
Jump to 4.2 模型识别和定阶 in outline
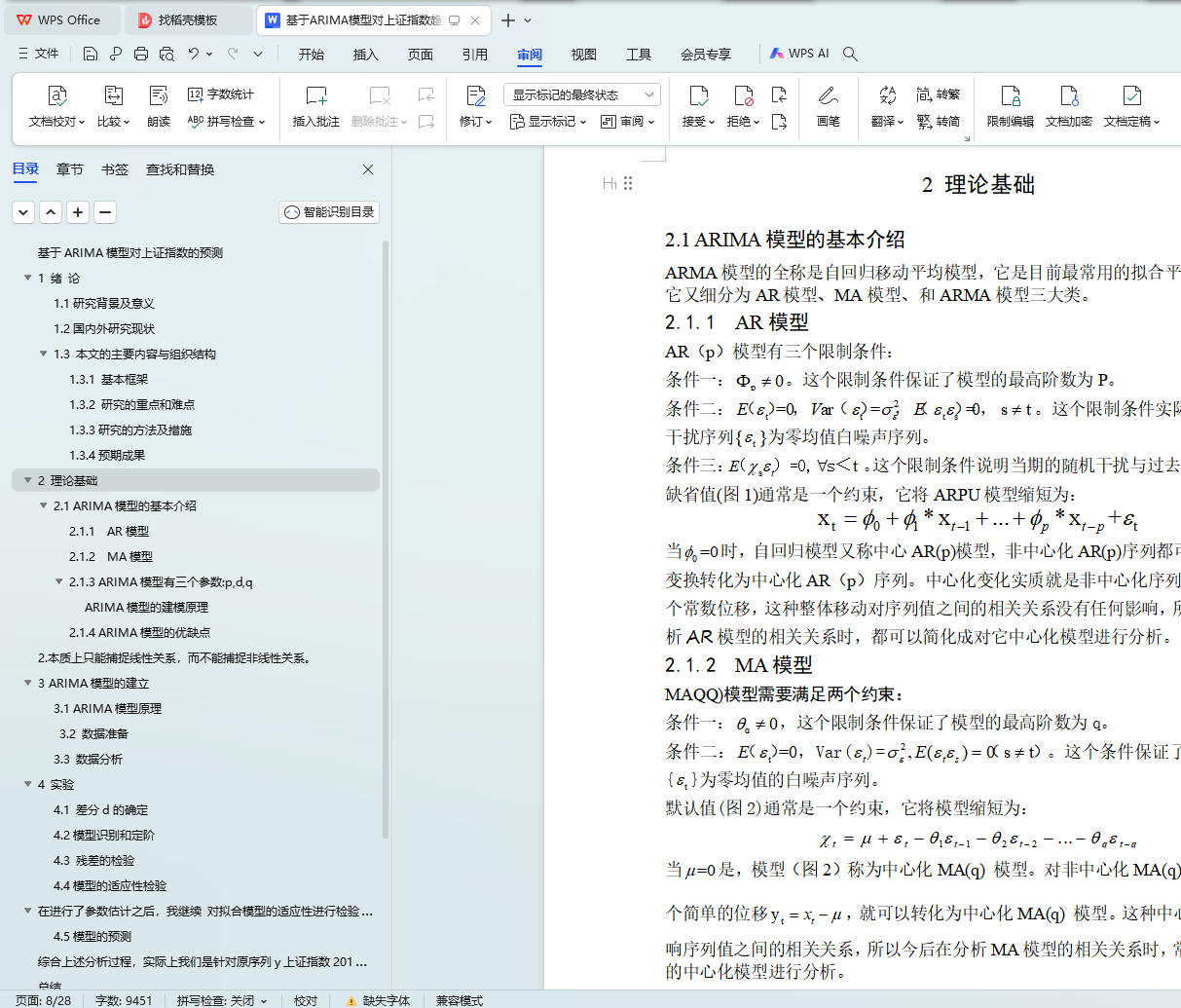pos(104,835)
